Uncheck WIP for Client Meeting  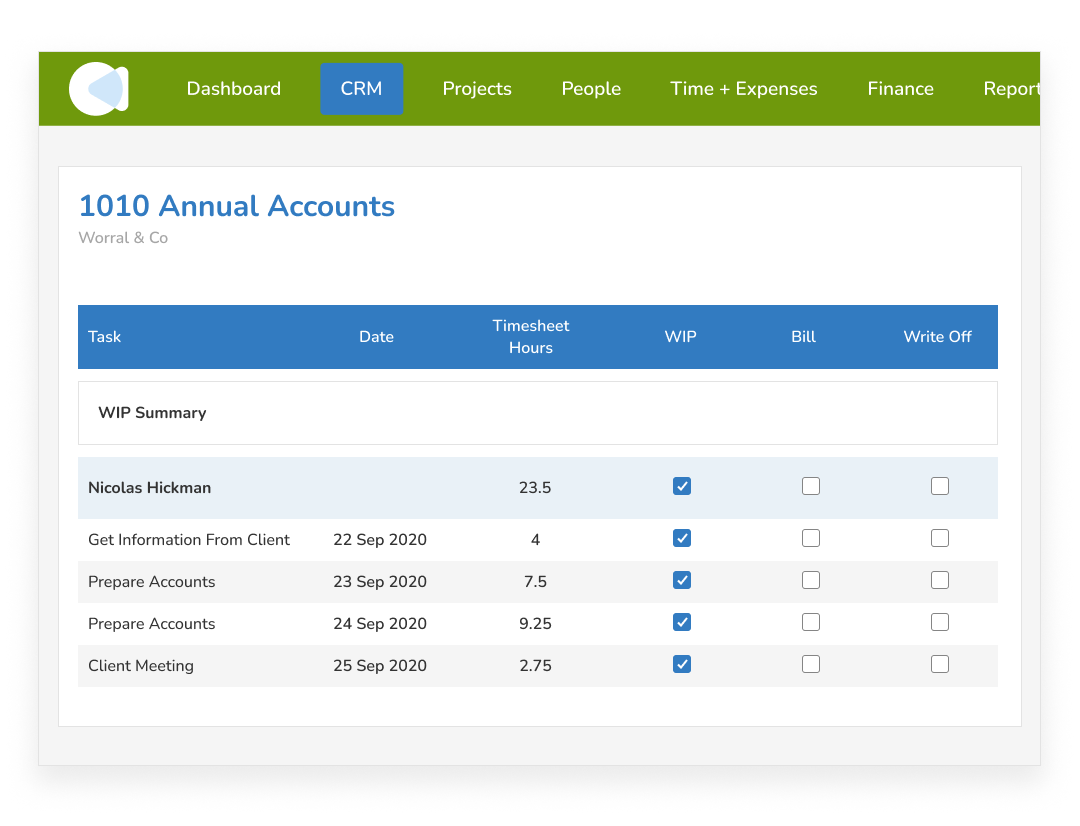(682, 665)
